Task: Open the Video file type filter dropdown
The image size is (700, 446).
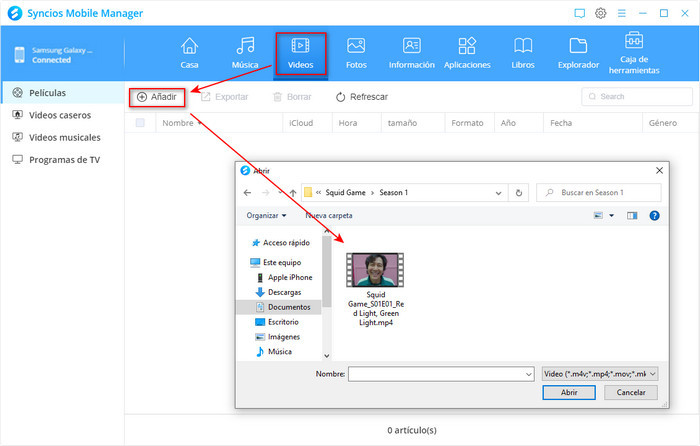Action: tap(600, 374)
